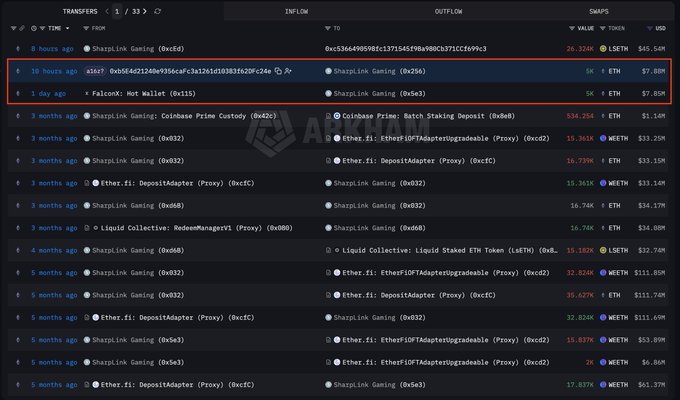
Task: Click the $34.17M USD cell
Action: pyautogui.click(x=651, y=205)
